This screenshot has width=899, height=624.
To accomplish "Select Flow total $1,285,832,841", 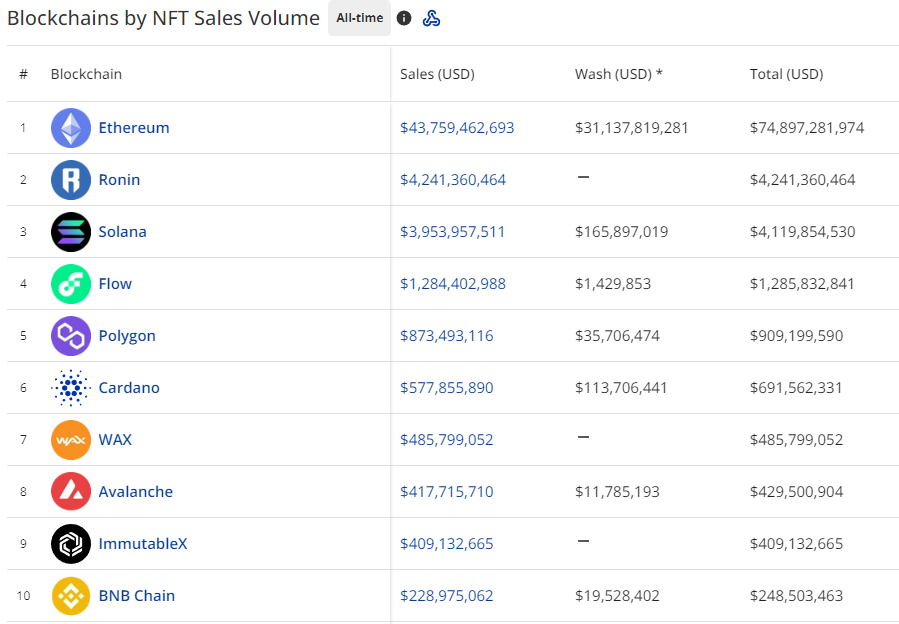I will [x=802, y=284].
